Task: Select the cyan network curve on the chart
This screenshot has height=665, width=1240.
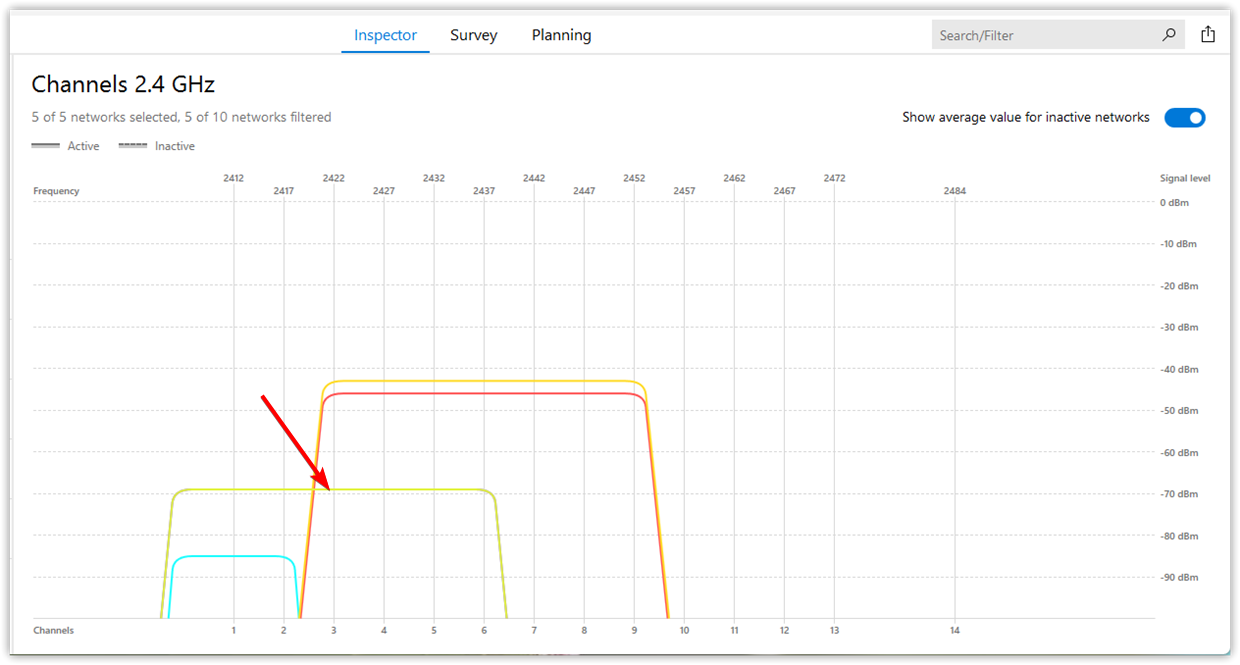Action: (230, 559)
